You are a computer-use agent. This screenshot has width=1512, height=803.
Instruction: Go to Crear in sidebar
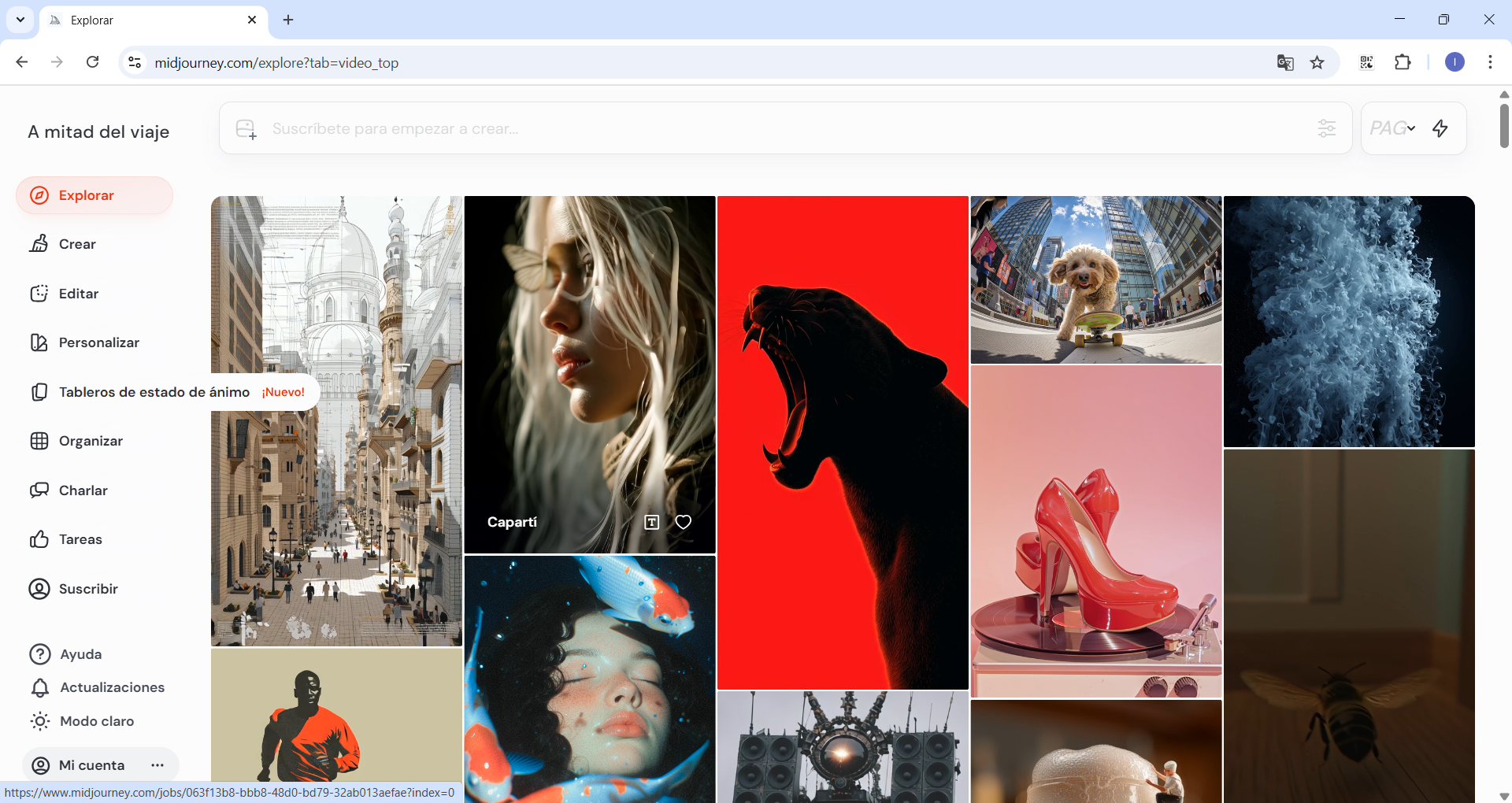pos(77,244)
